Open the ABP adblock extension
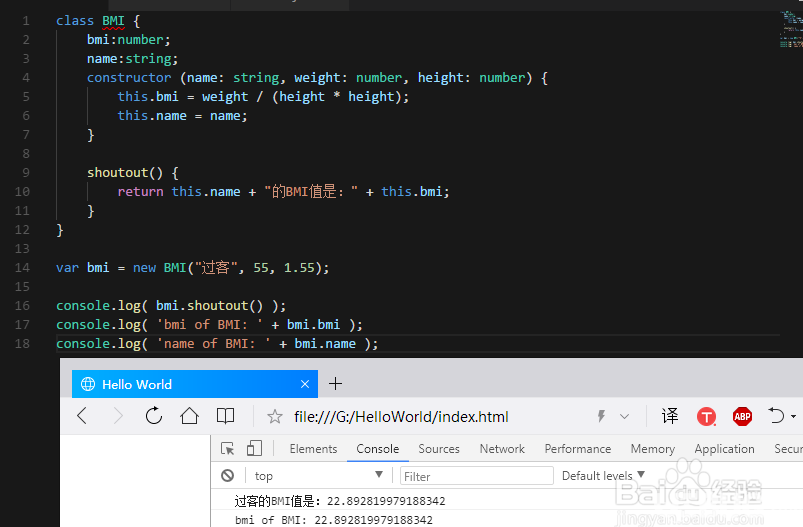The width and height of the screenshot is (803, 527). pyautogui.click(x=742, y=416)
